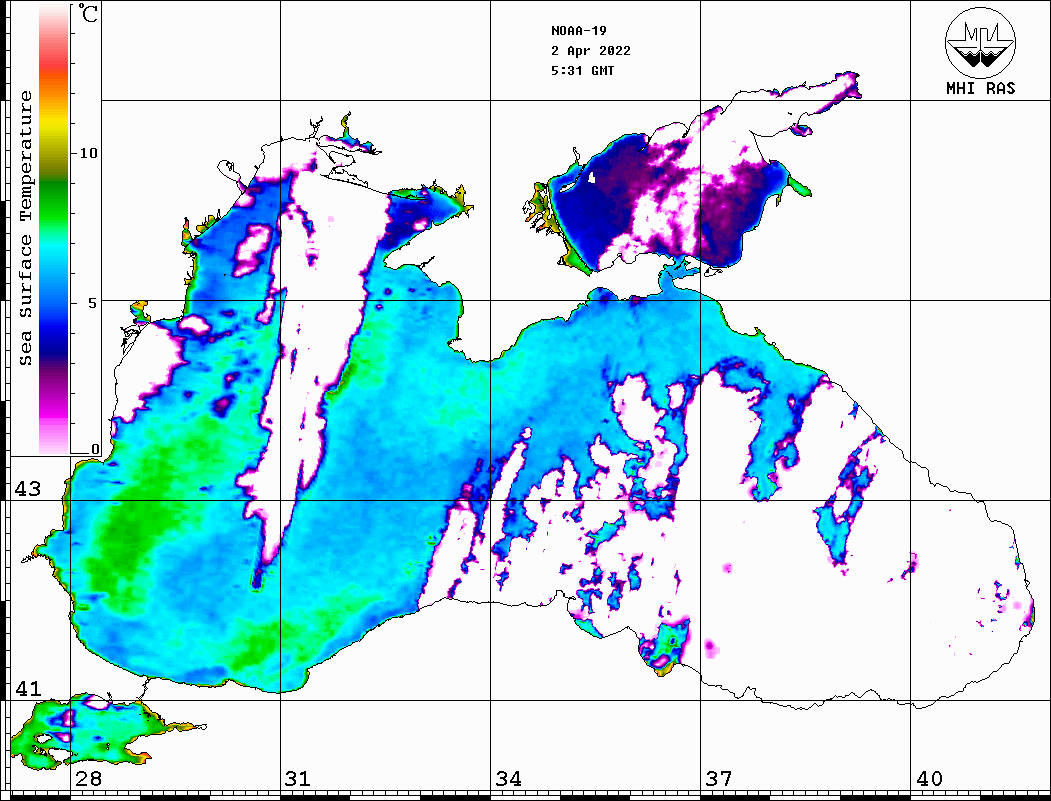Click the longitude label '37'
Screen dimensions: 1051x801
click(x=719, y=778)
